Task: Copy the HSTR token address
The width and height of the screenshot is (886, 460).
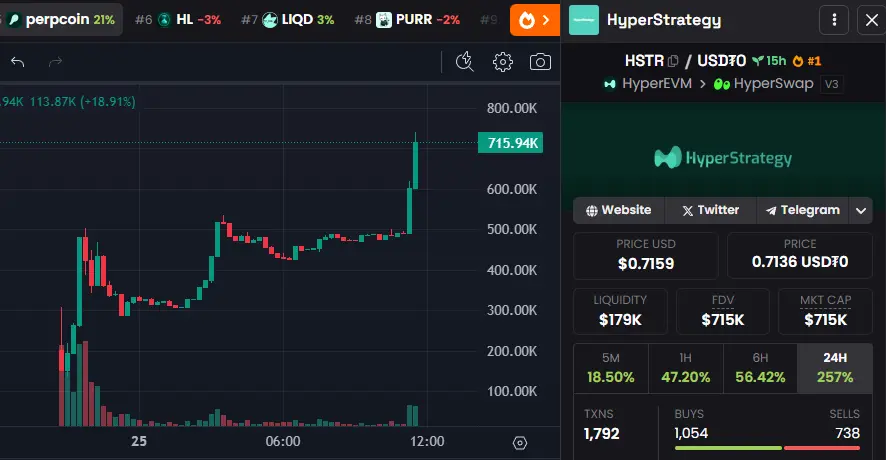Action: 673,61
